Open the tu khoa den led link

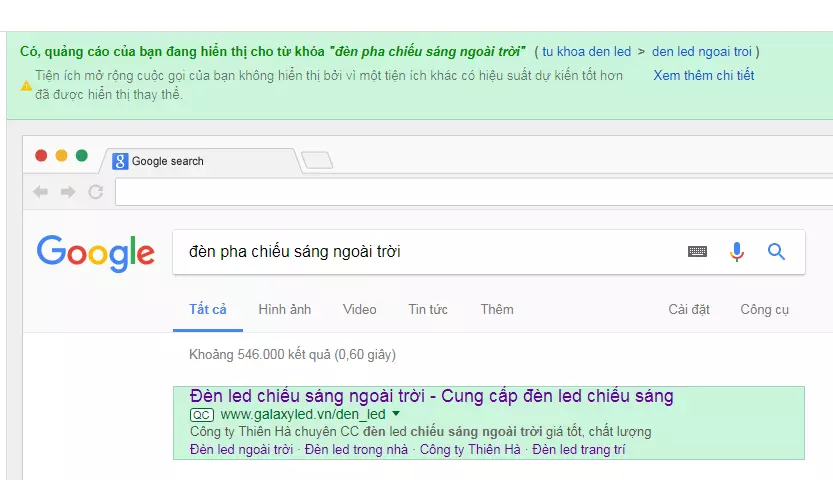pyautogui.click(x=586, y=51)
